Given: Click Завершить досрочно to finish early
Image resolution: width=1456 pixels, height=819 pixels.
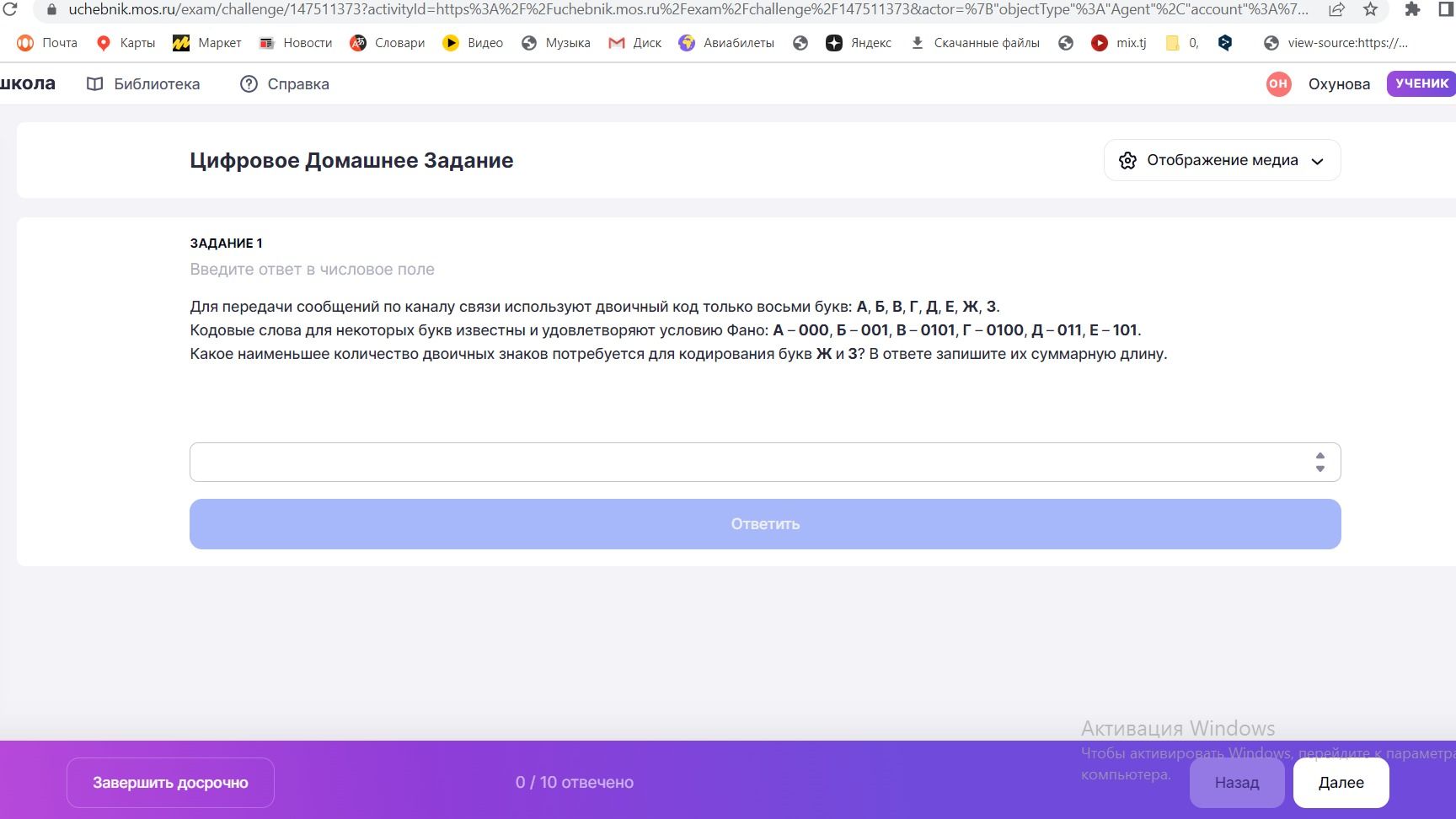Looking at the screenshot, I should (x=170, y=783).
